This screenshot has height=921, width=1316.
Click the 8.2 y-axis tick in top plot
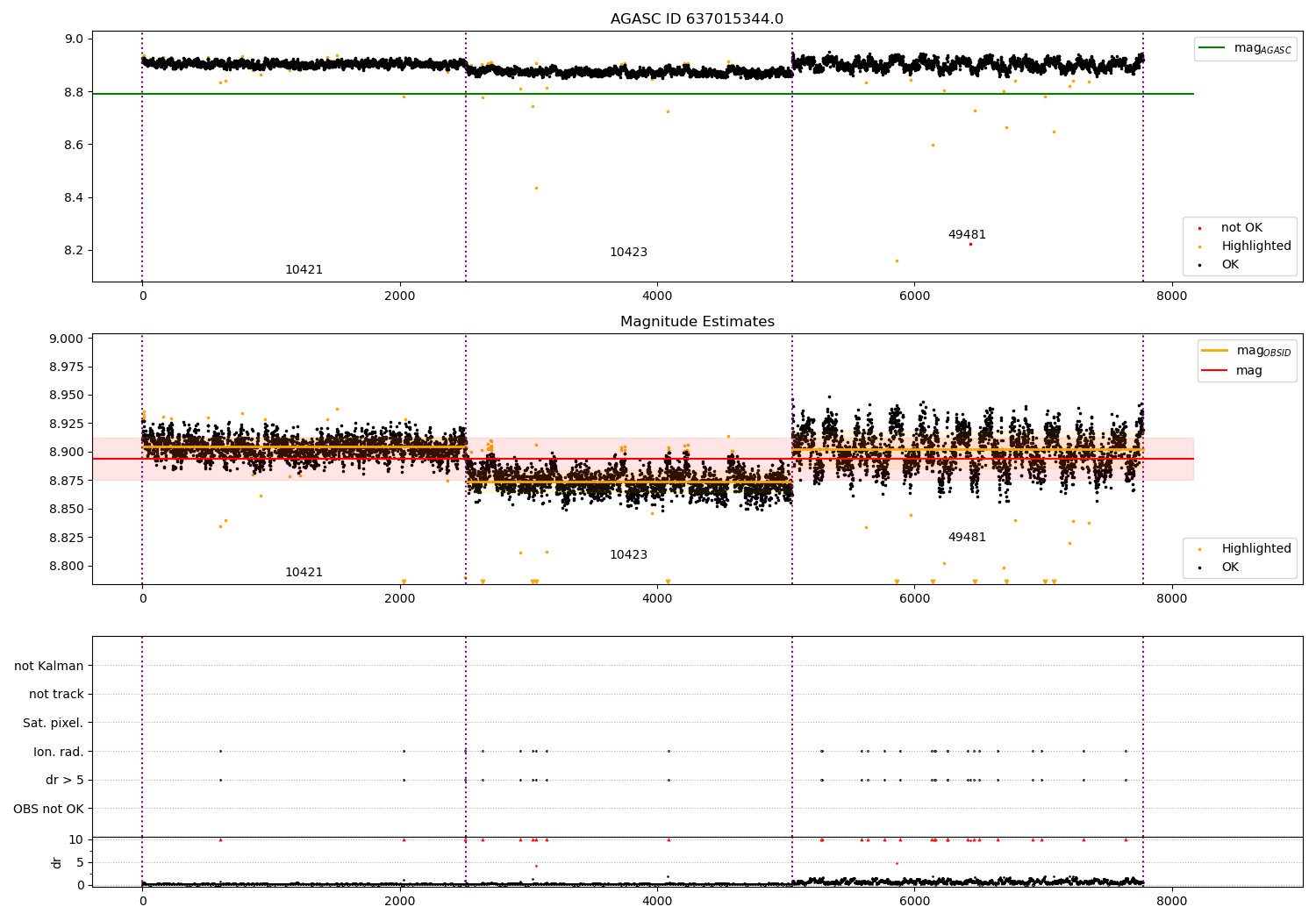point(74,251)
